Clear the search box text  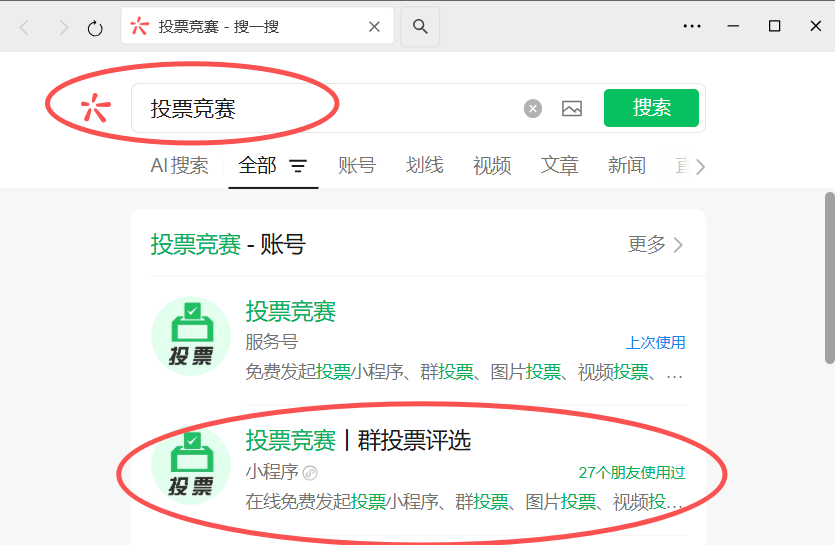pyautogui.click(x=533, y=109)
